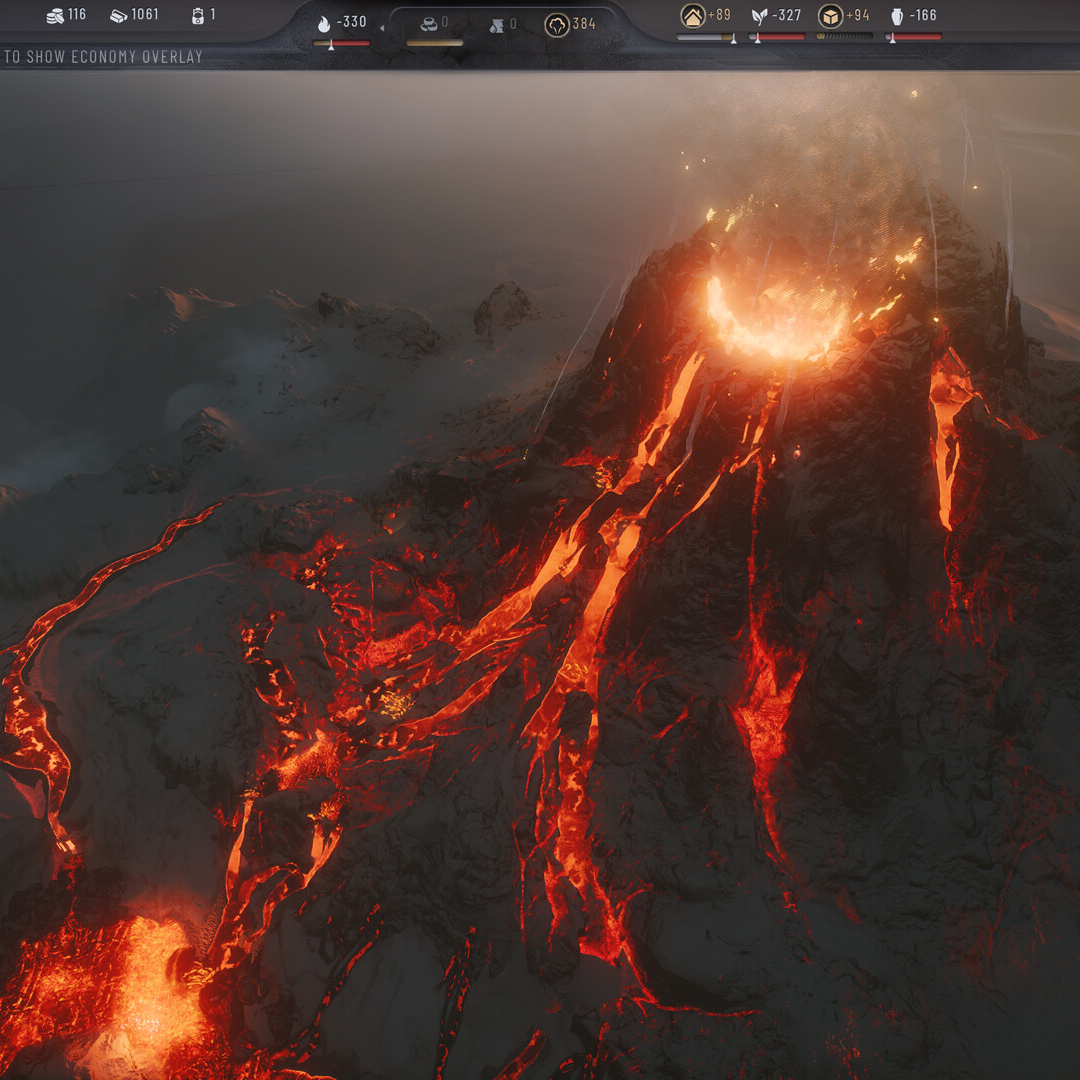1080x1080 pixels.
Task: Click the -327 leaf value
Action: tap(786, 15)
